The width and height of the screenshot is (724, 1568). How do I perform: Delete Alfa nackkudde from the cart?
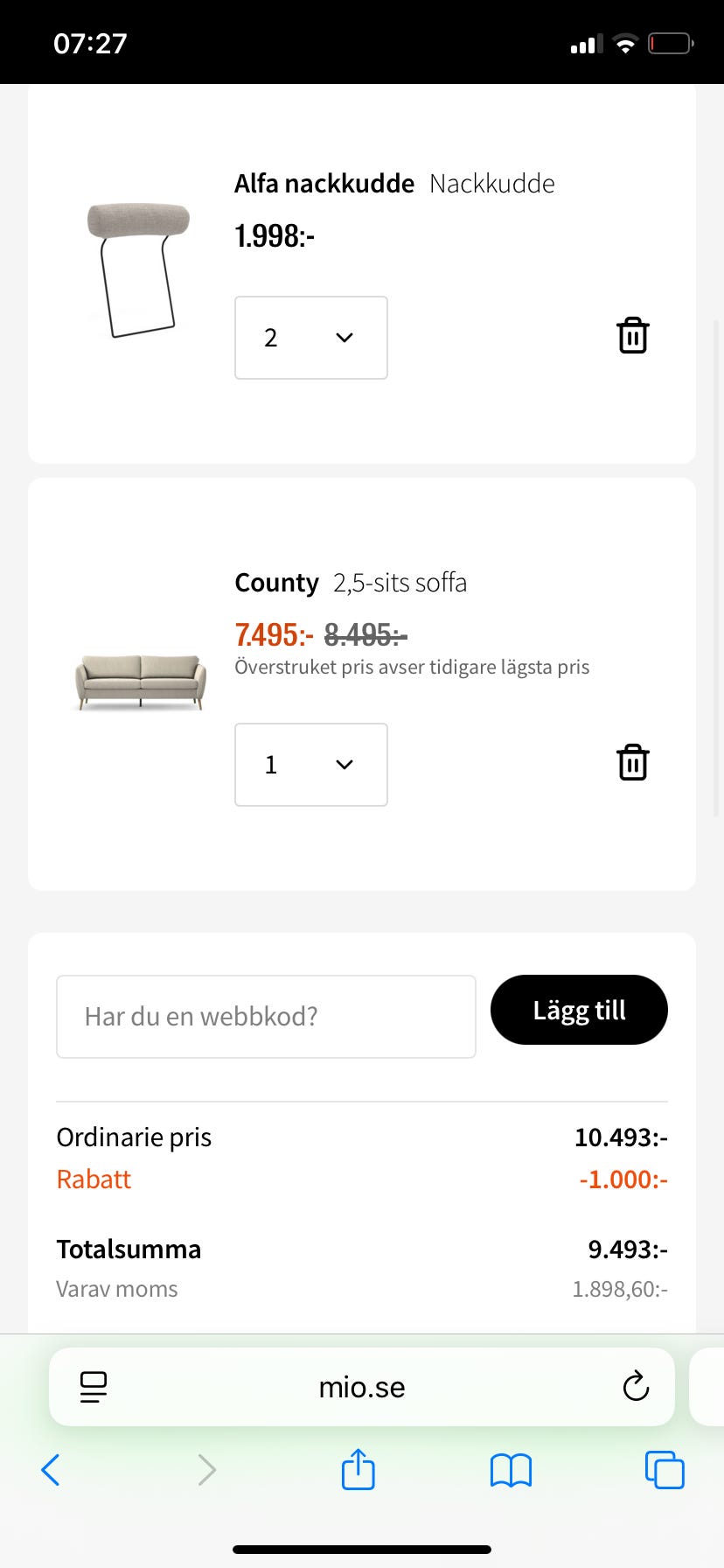point(632,336)
